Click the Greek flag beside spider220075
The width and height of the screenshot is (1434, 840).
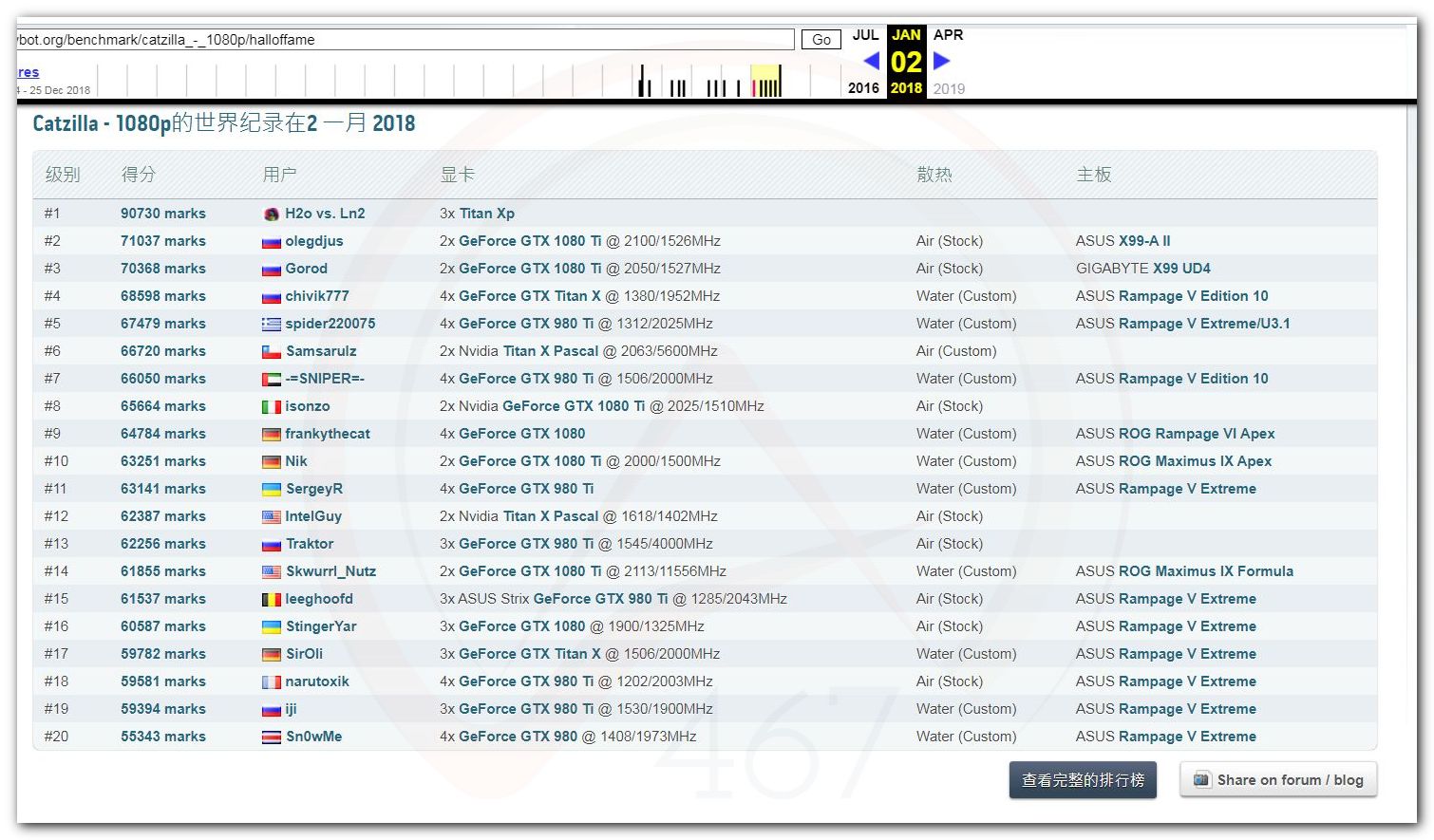tap(272, 325)
